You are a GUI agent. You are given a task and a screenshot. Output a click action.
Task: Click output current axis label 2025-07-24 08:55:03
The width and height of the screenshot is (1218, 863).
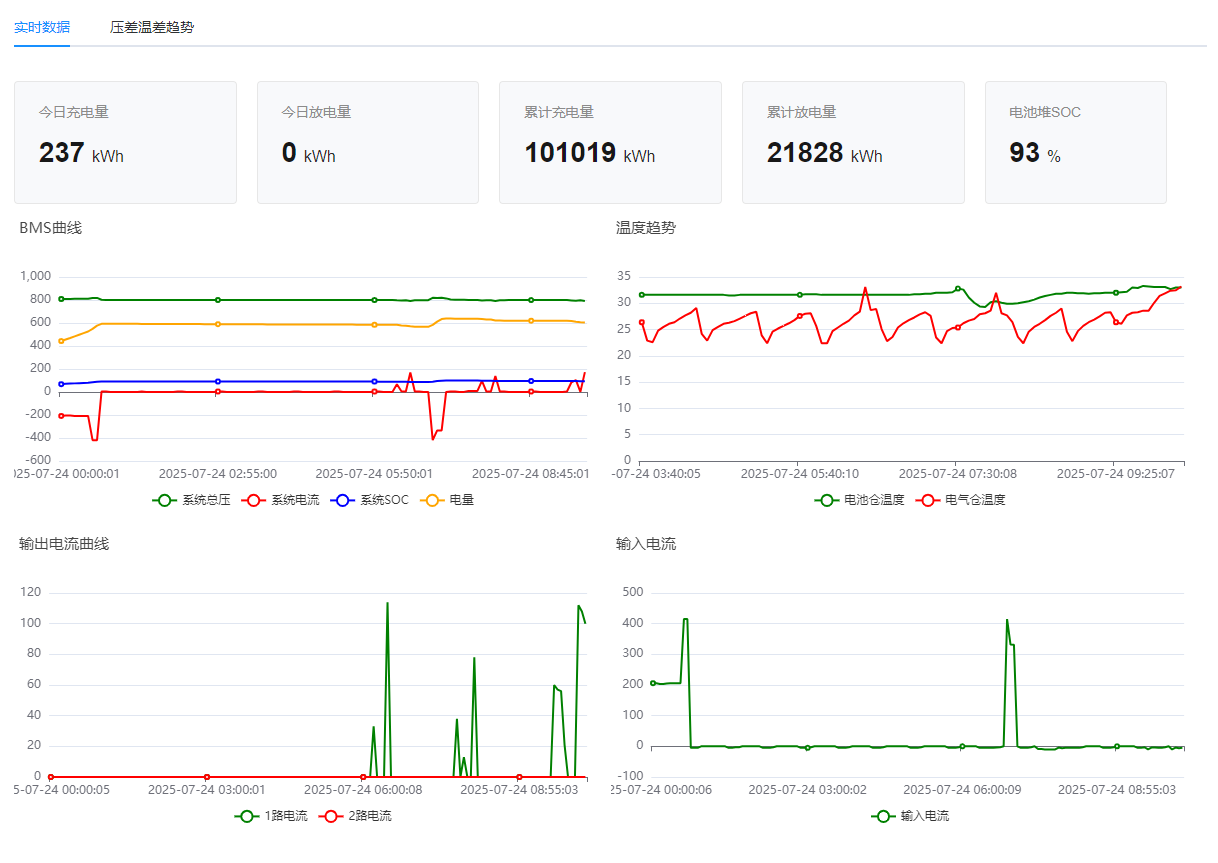pyautogui.click(x=519, y=790)
